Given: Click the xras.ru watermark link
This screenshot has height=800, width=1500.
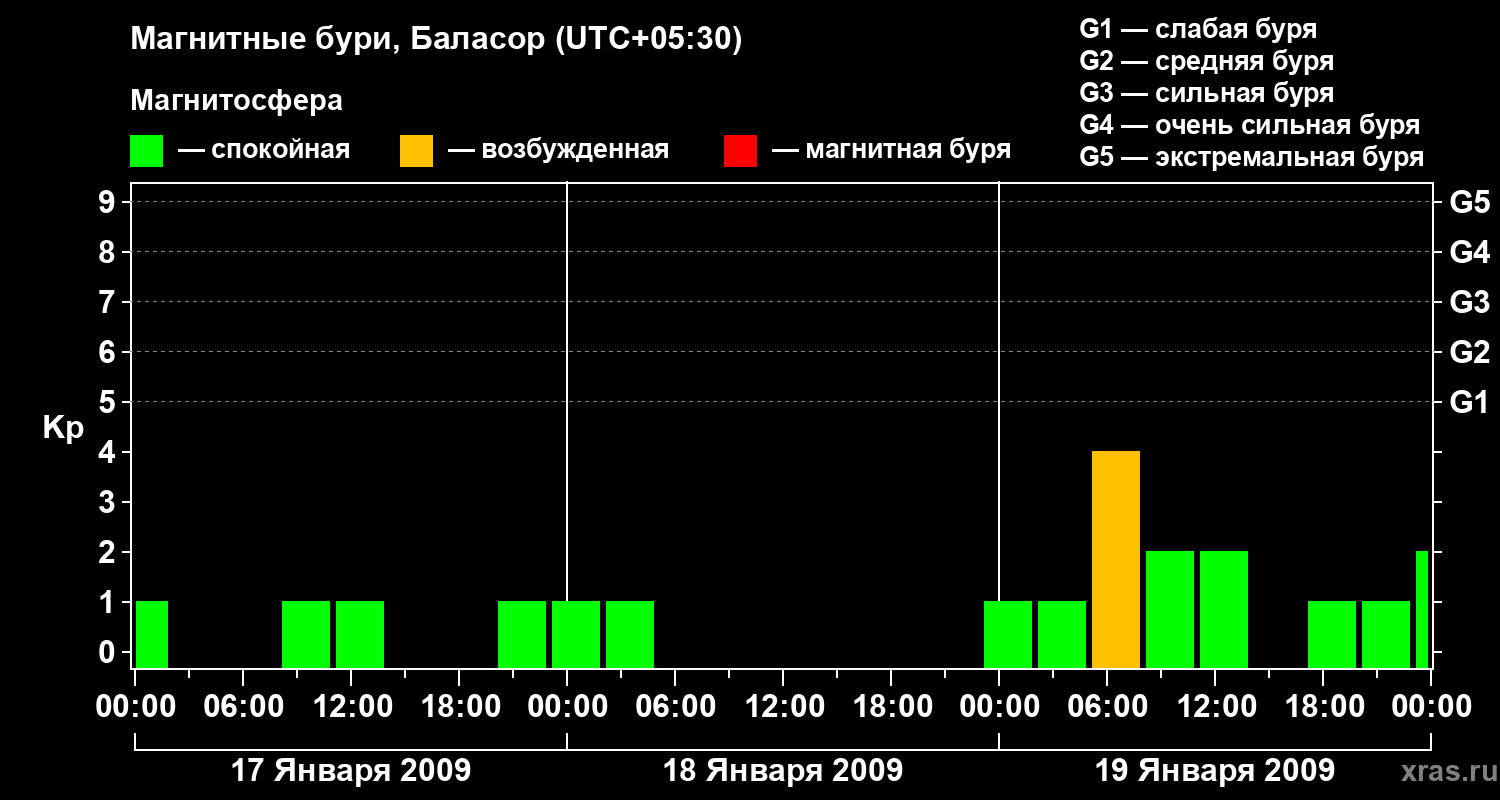Looking at the screenshot, I should coord(1446,771).
